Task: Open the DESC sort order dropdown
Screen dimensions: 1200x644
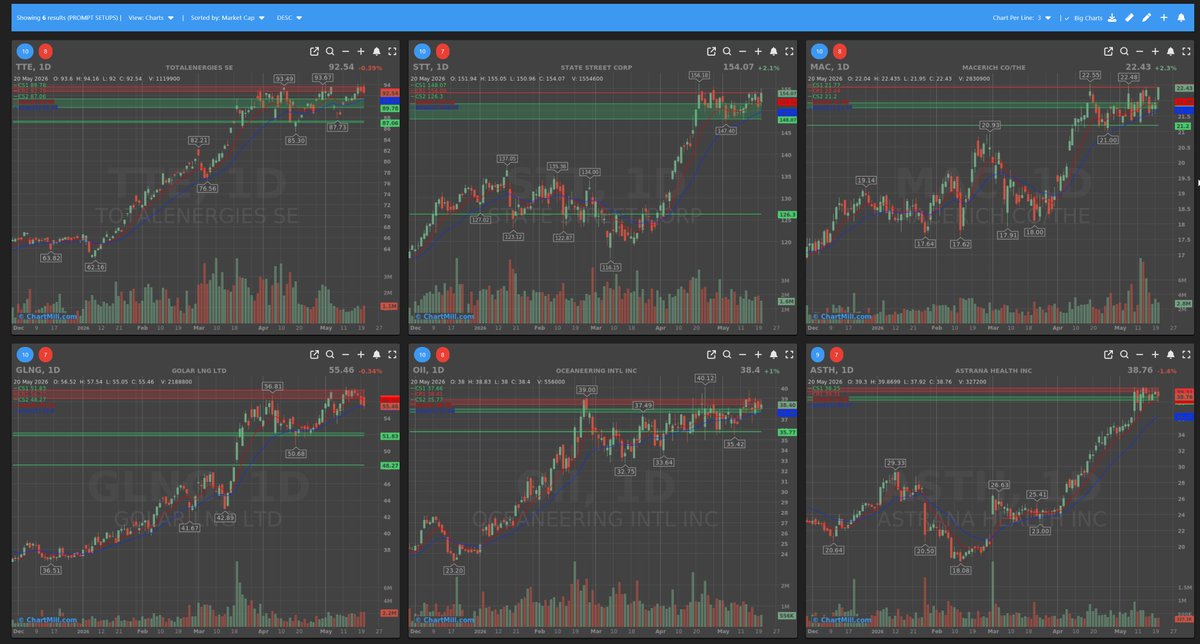Action: (x=287, y=18)
